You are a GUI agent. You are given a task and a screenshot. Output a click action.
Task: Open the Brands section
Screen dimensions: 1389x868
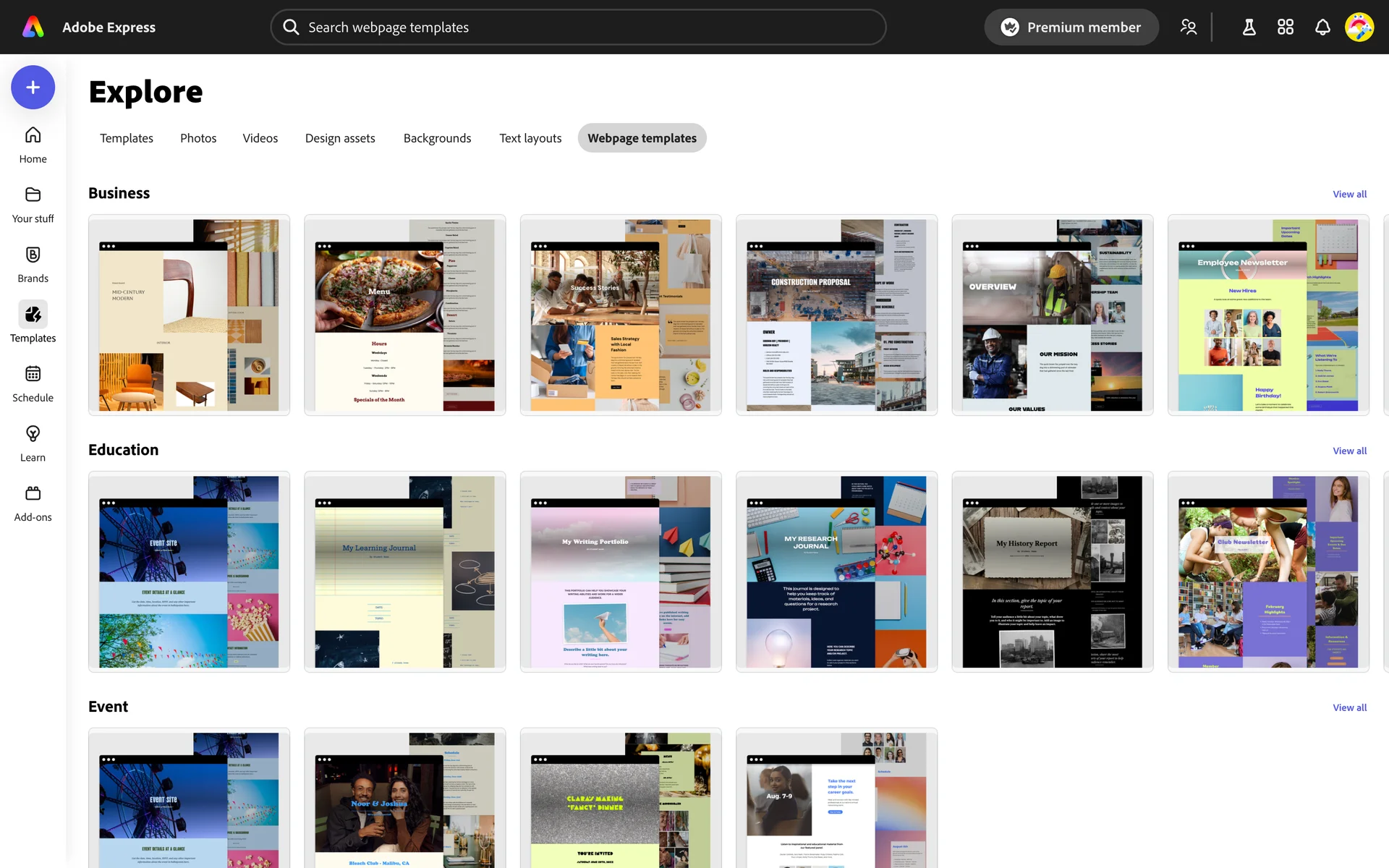point(33,264)
